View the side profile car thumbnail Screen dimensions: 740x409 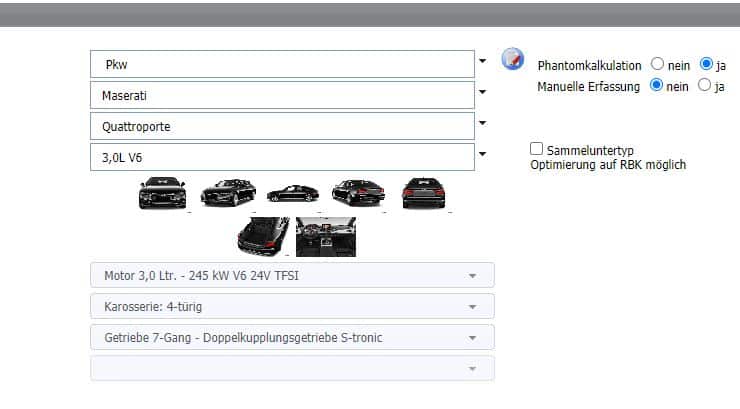tap(293, 193)
